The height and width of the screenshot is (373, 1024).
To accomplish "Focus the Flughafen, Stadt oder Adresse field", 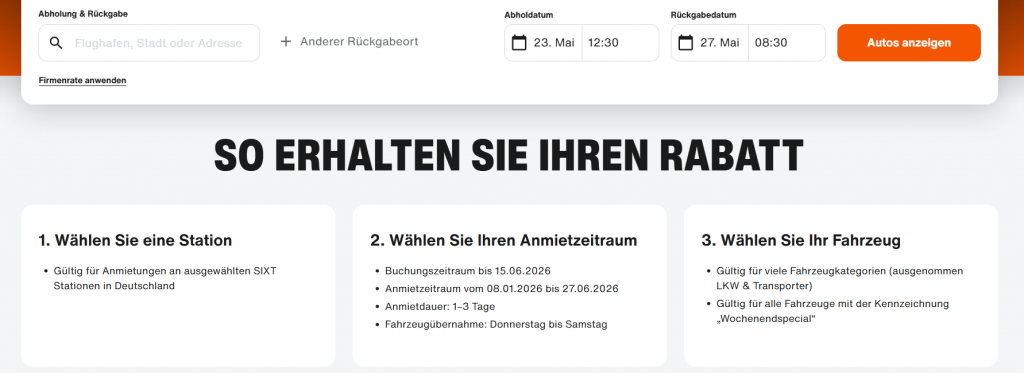I will tap(149, 43).
